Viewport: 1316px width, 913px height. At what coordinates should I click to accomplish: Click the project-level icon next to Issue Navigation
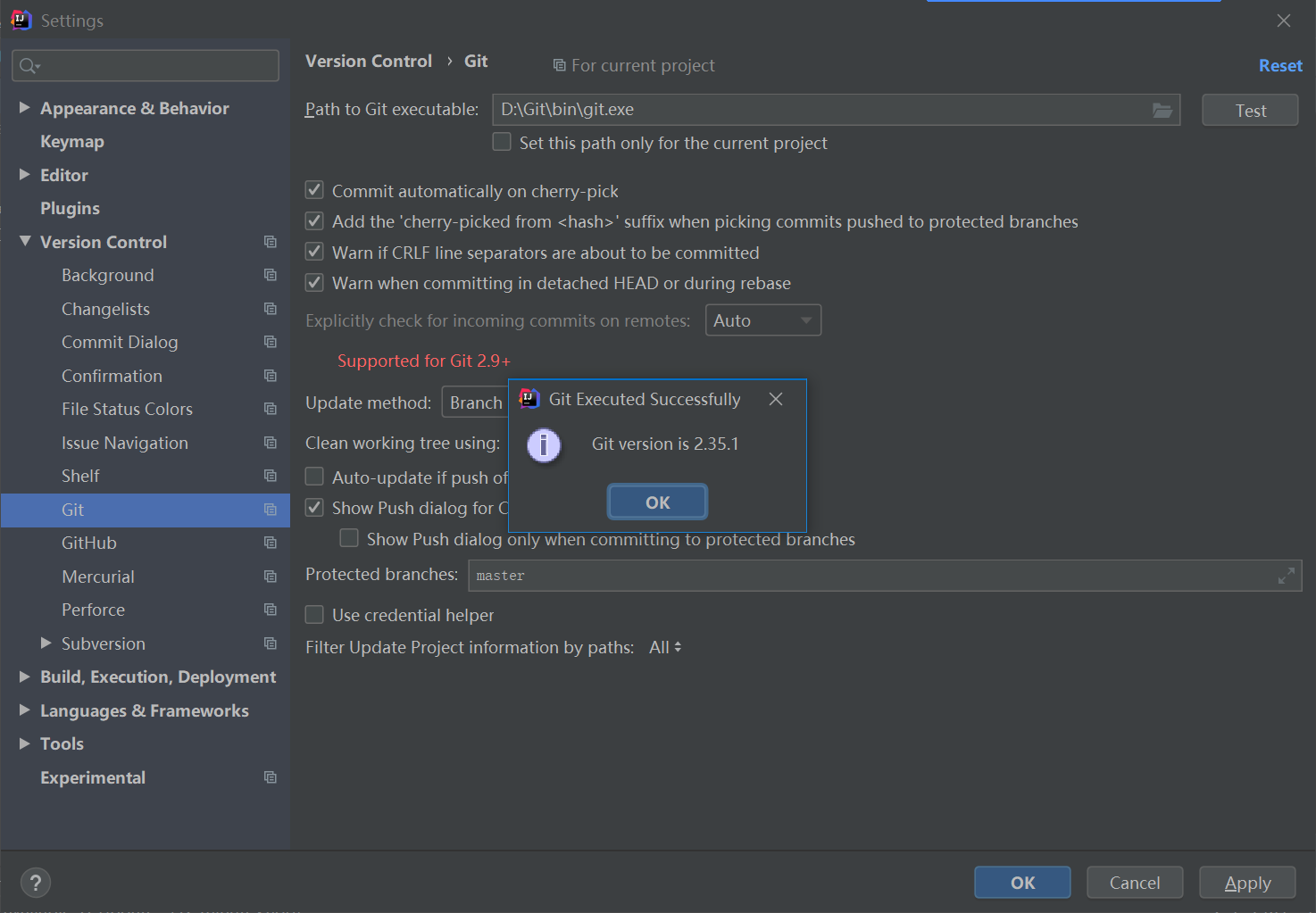tap(270, 443)
